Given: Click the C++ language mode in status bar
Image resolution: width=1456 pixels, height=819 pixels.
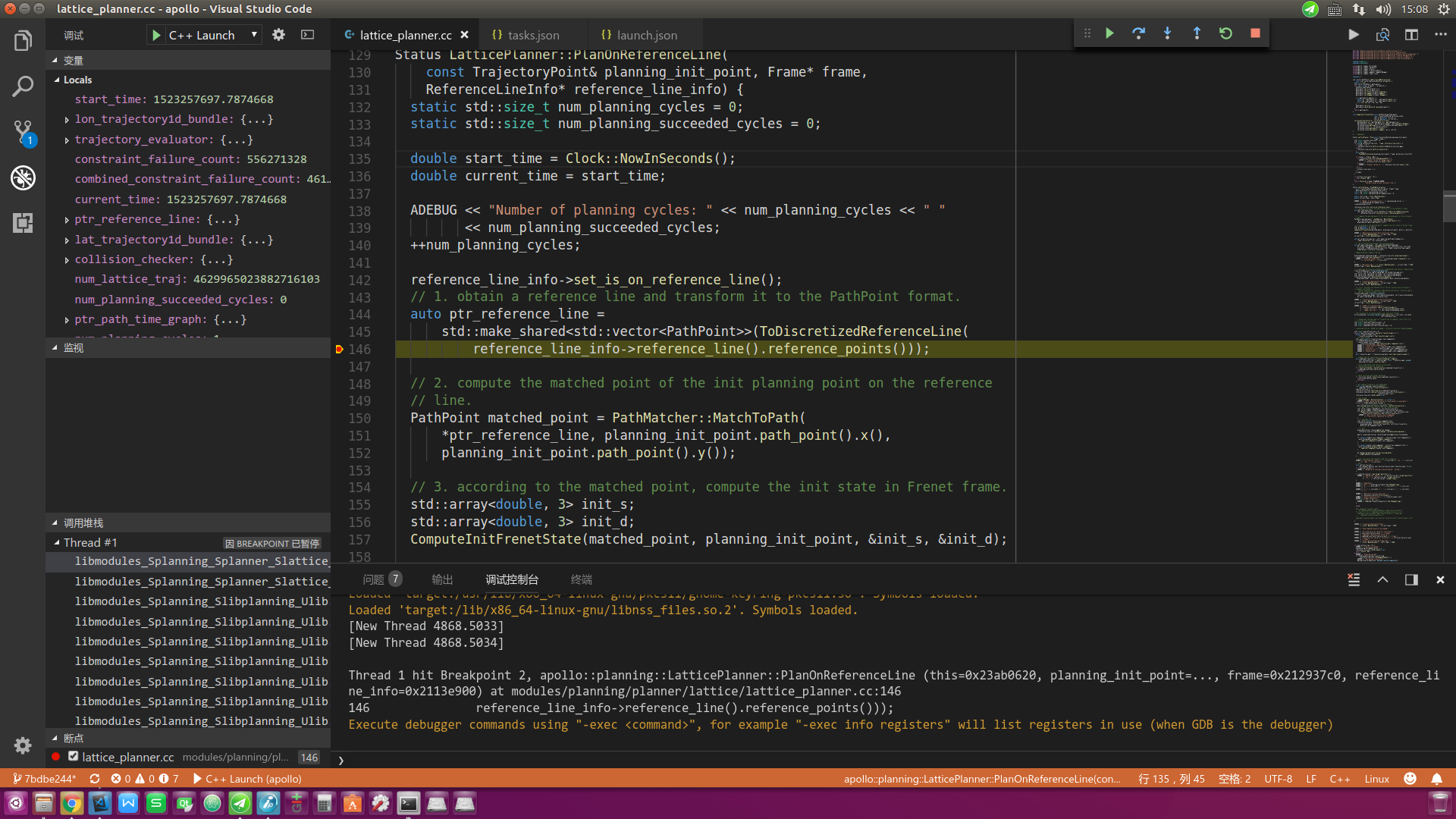Looking at the screenshot, I should point(1339,779).
